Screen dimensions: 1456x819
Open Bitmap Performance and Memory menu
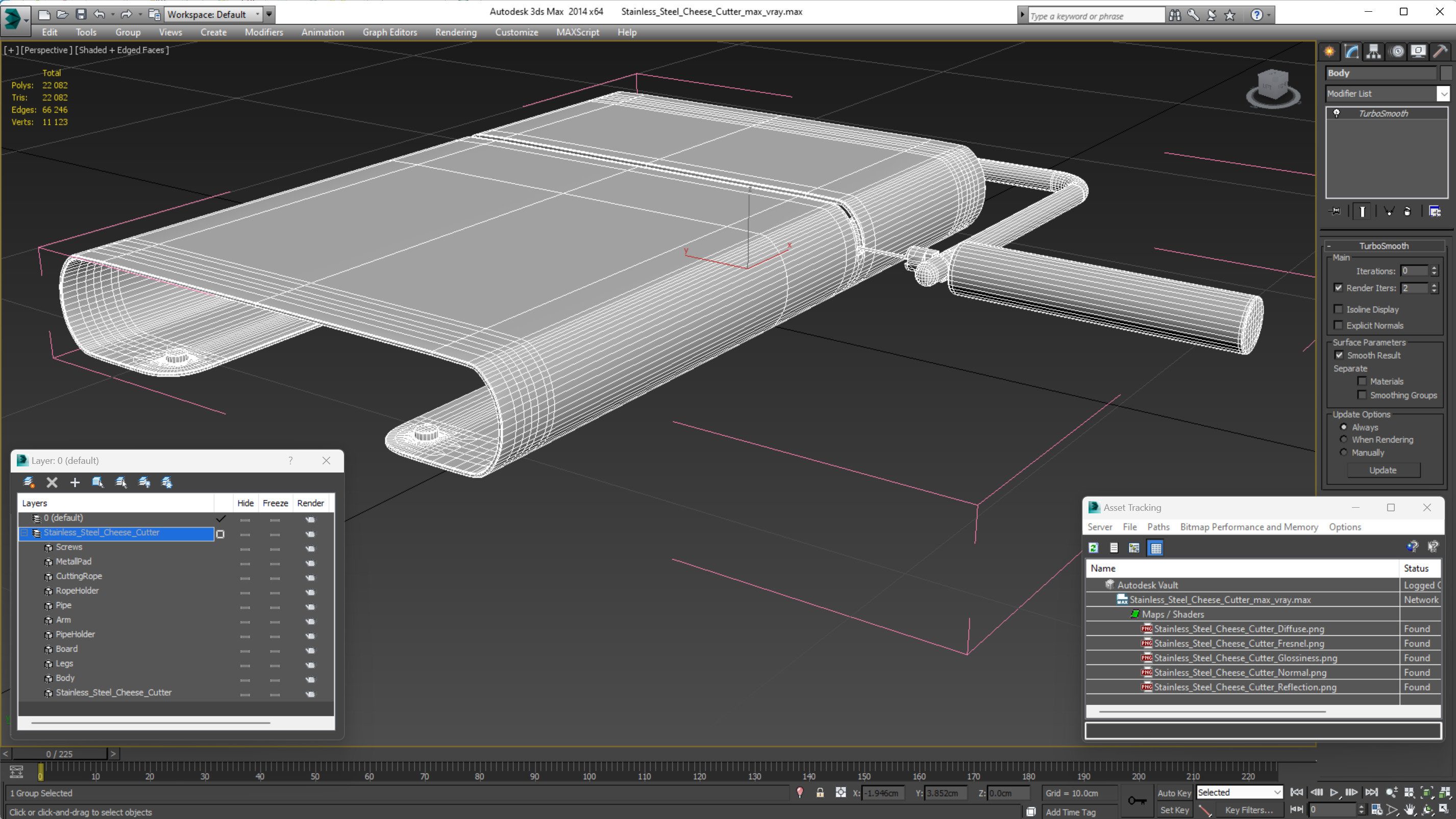pos(1249,527)
